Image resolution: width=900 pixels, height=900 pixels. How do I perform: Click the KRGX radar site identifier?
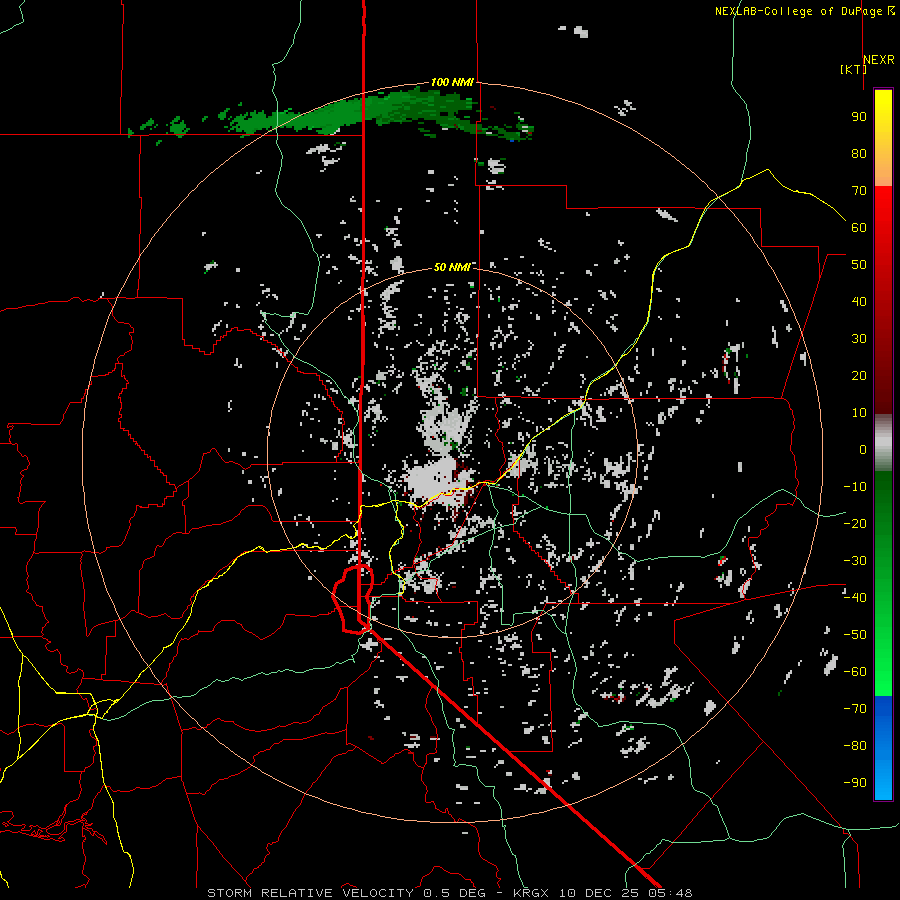(x=531, y=893)
